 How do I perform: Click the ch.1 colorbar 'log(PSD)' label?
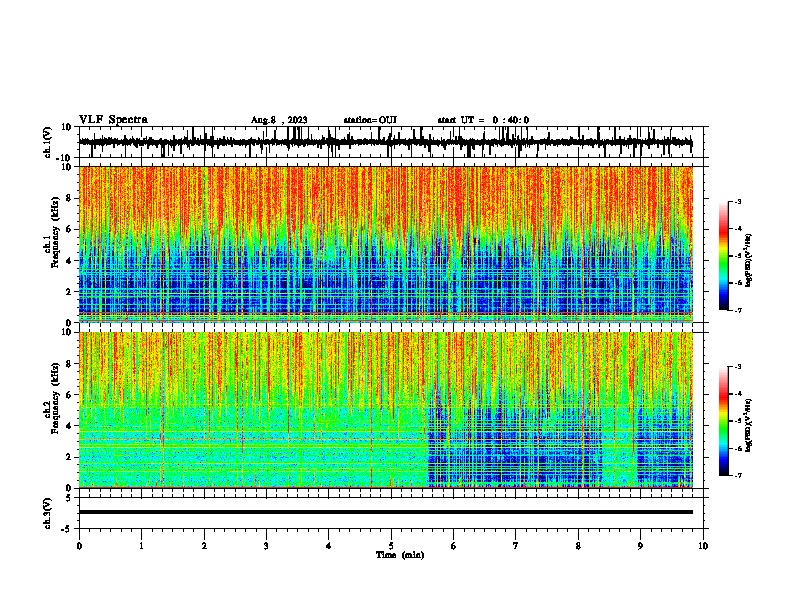(x=748, y=260)
